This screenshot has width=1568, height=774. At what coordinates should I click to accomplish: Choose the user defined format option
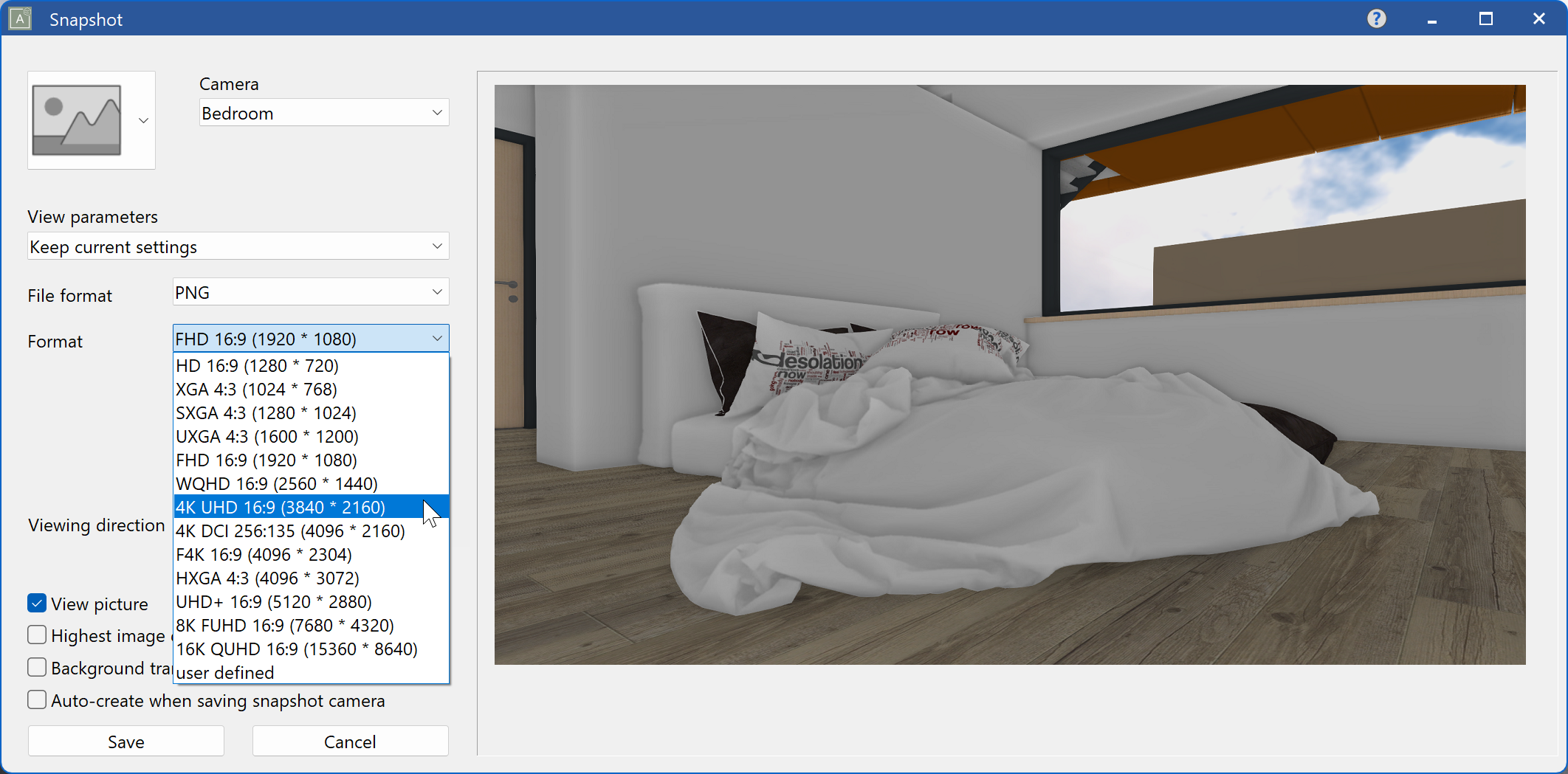225,672
